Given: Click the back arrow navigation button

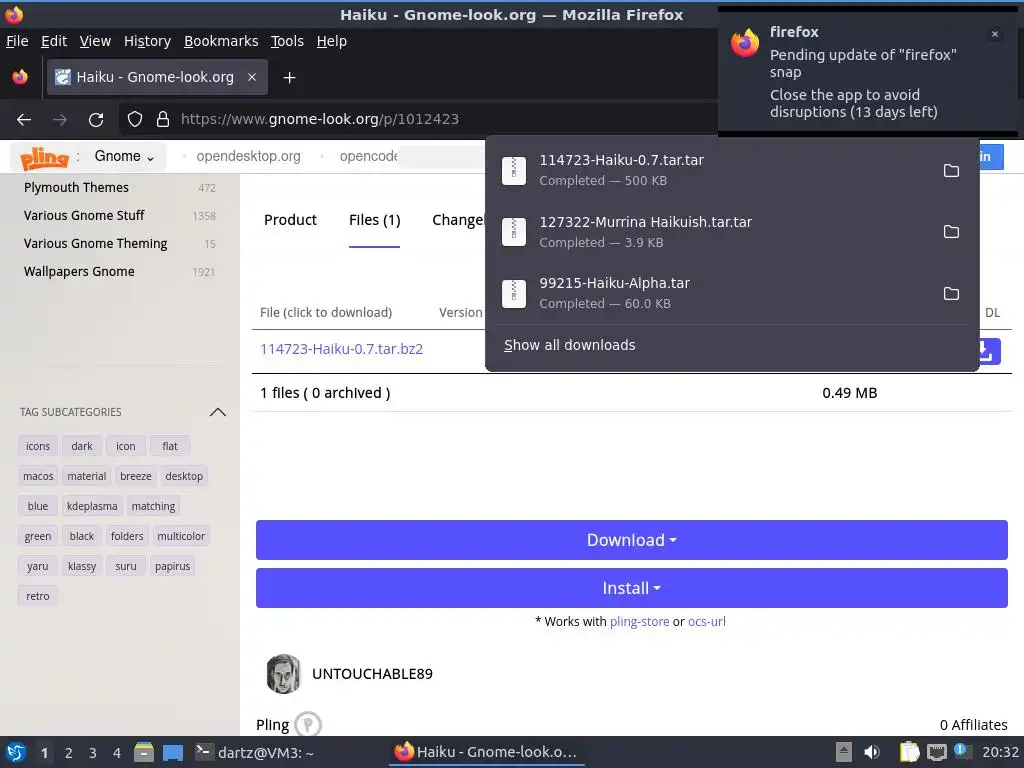Looking at the screenshot, I should tap(24, 120).
